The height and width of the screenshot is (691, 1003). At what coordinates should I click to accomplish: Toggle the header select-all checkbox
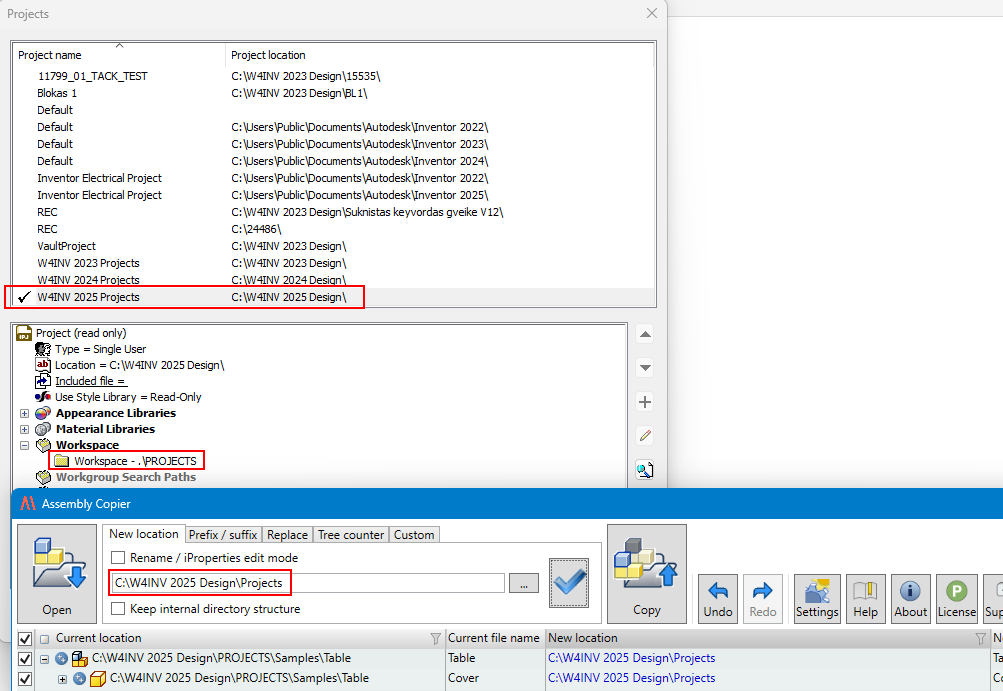tap(25, 639)
